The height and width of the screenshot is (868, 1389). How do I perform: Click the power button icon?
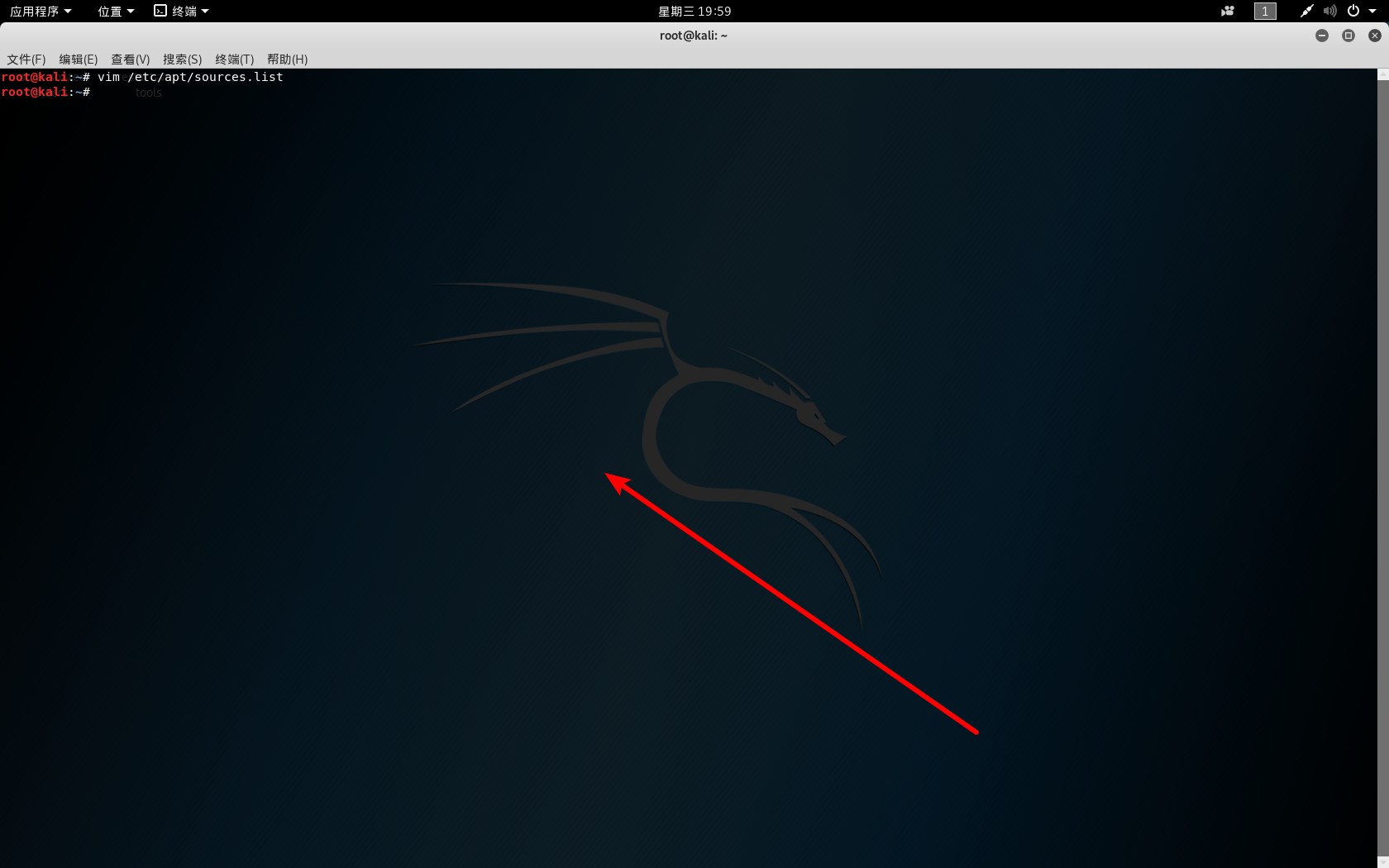click(1352, 11)
